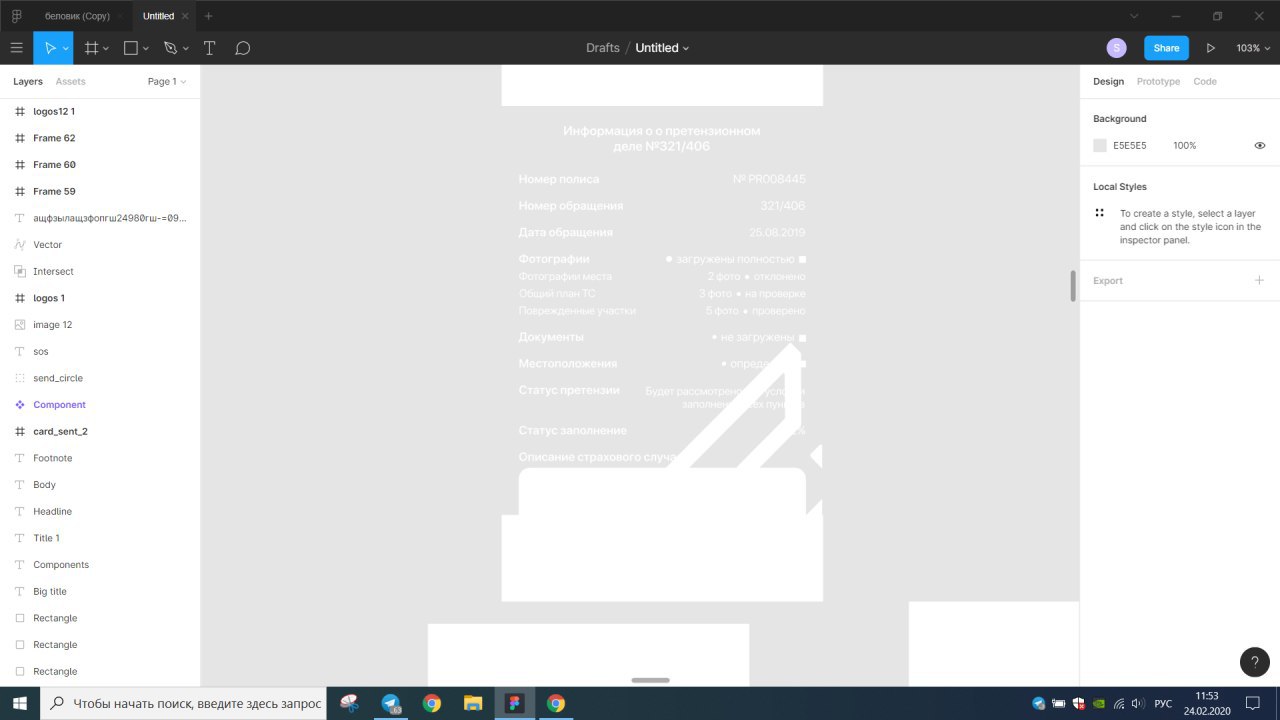
Task: Click the E5E5E5 background color swatch
Action: pos(1100,145)
